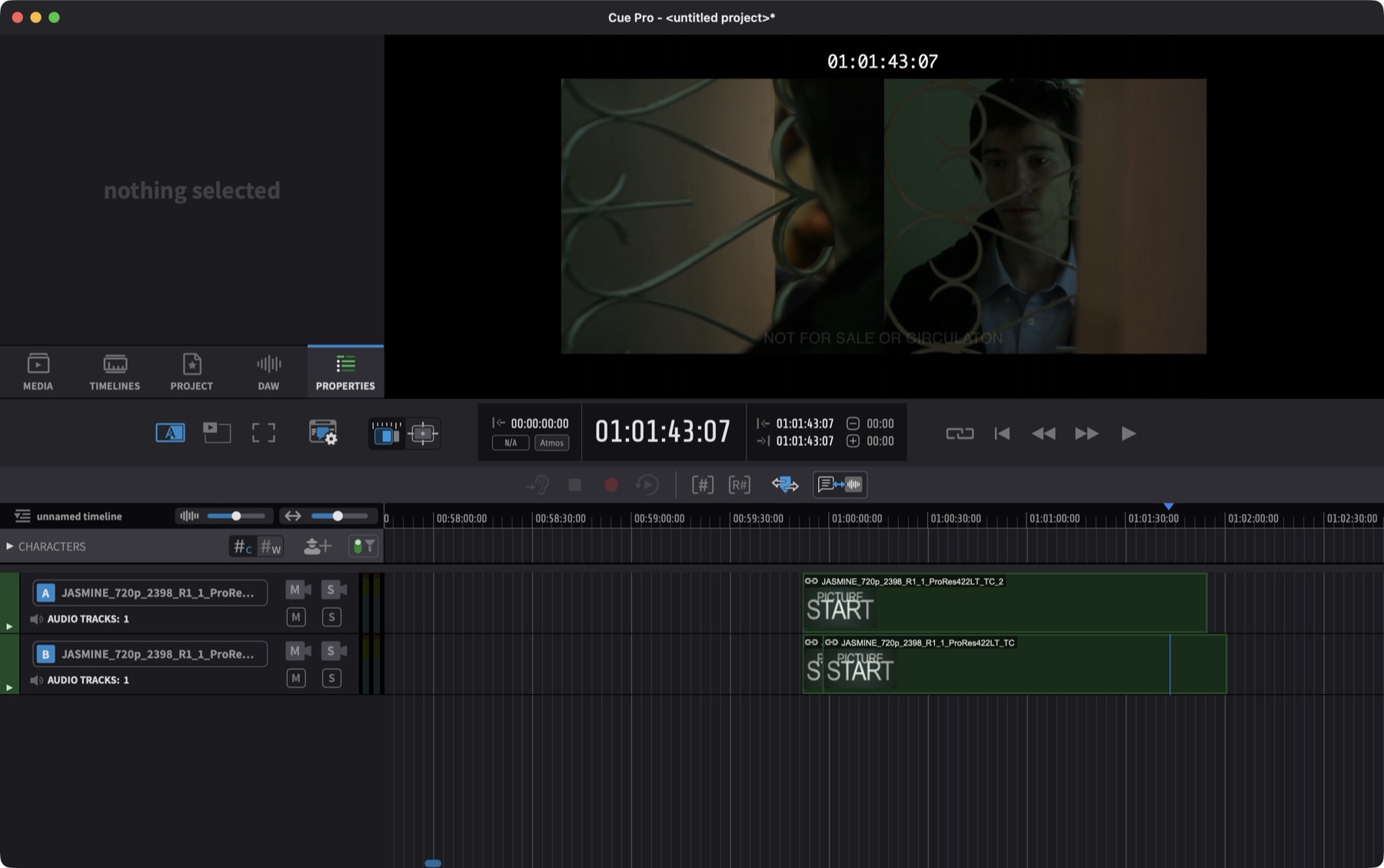The image size is (1384, 868).
Task: Click the plus post-roll stepper icon
Action: (853, 441)
